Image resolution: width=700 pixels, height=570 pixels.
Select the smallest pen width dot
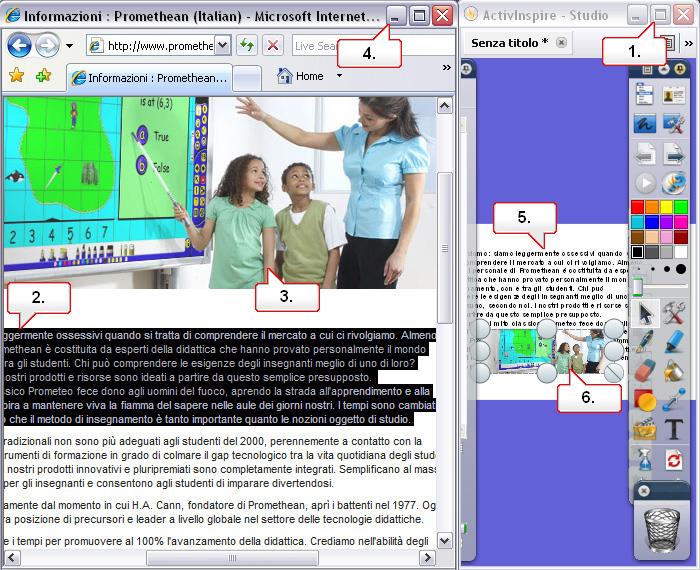(639, 269)
